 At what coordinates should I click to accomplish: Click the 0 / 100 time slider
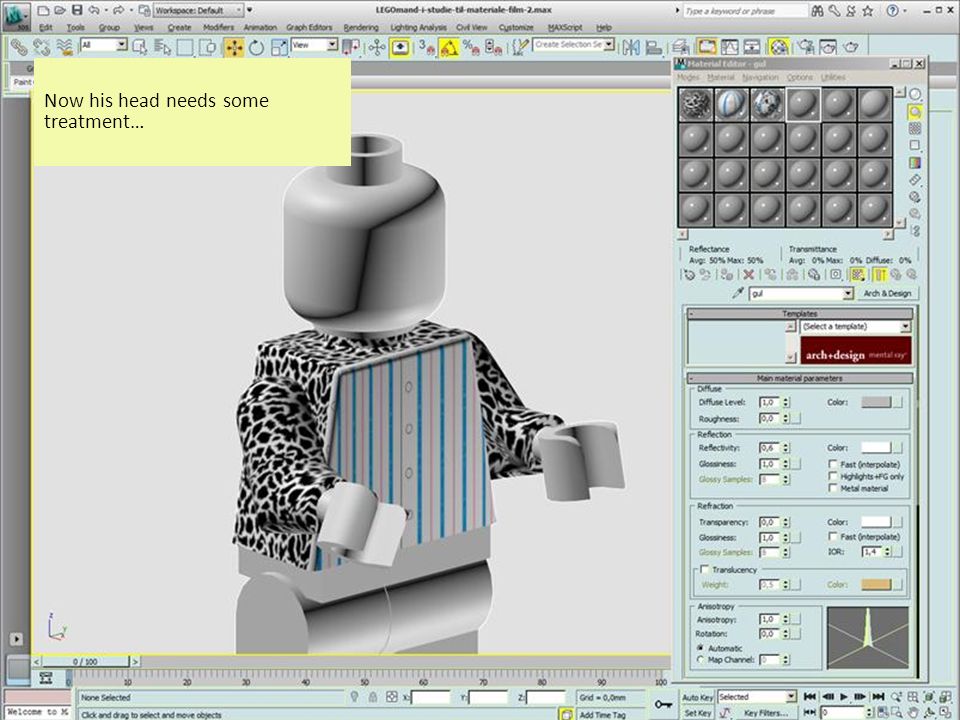[x=85, y=661]
